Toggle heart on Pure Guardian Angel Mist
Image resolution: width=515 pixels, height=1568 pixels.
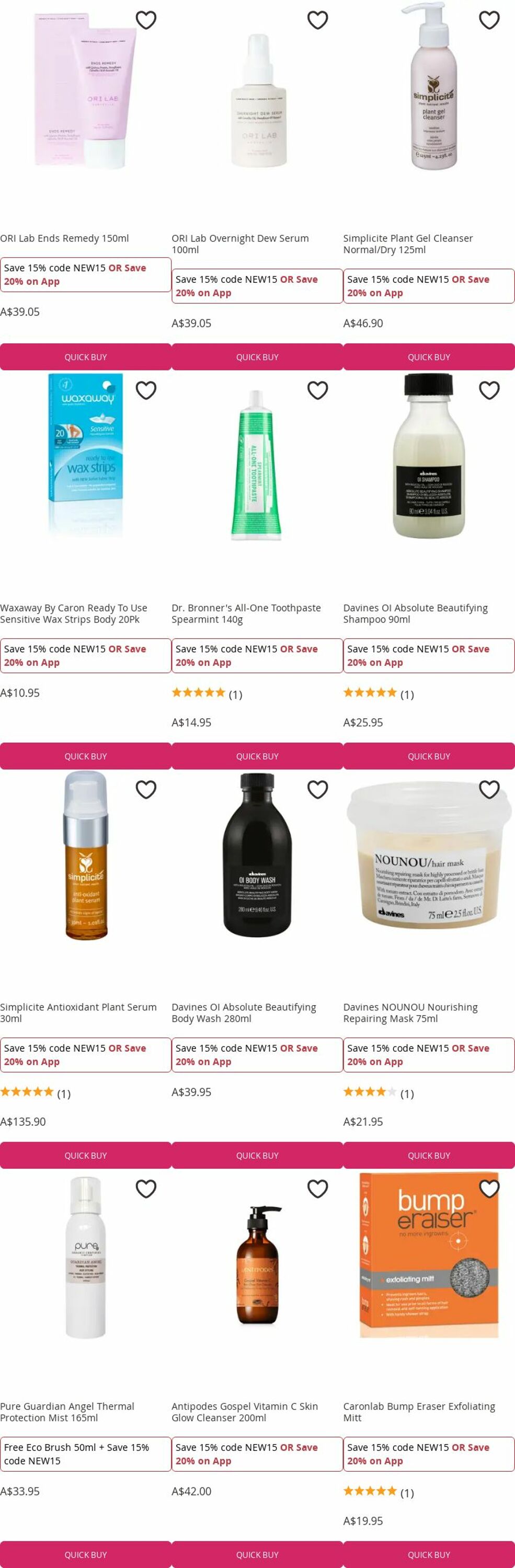[146, 1189]
